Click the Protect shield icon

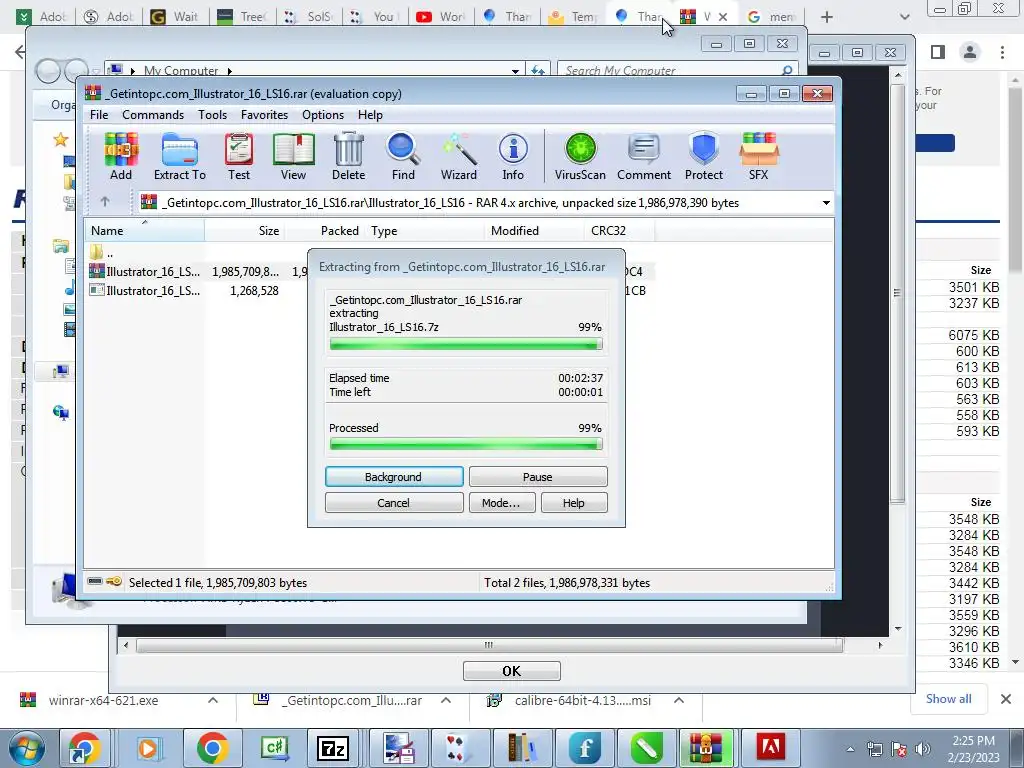coord(704,157)
